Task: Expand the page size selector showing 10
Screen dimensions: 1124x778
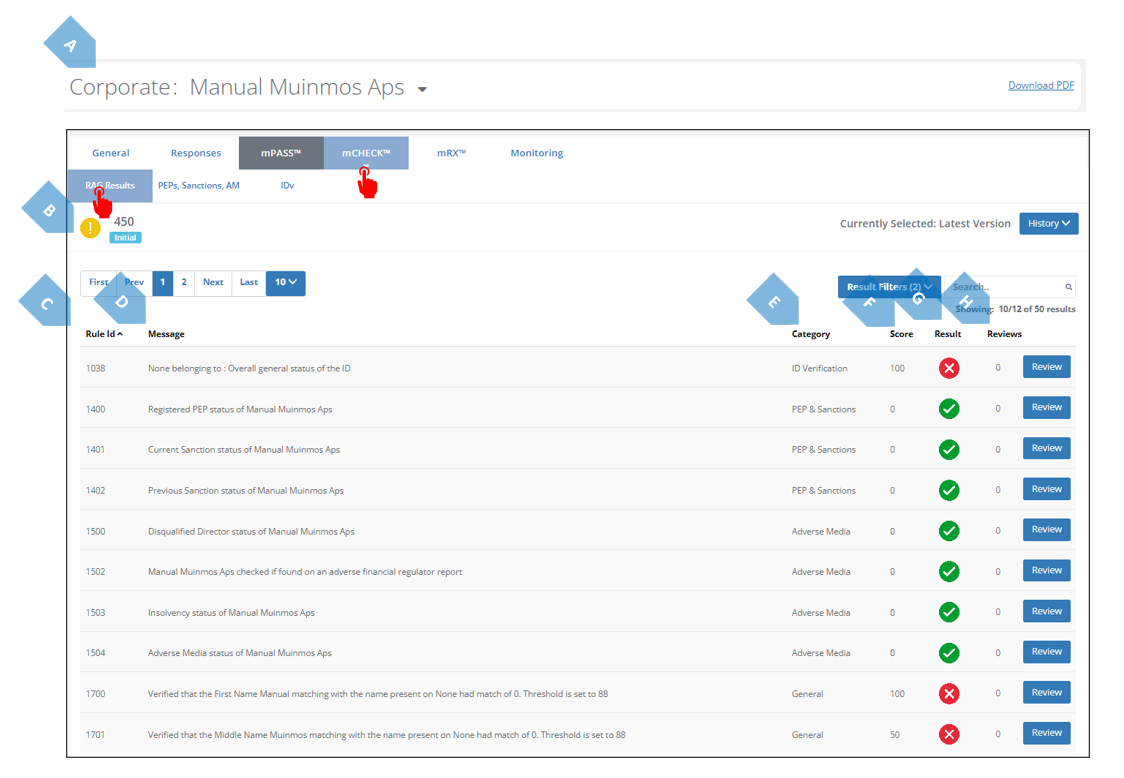Action: 285,283
